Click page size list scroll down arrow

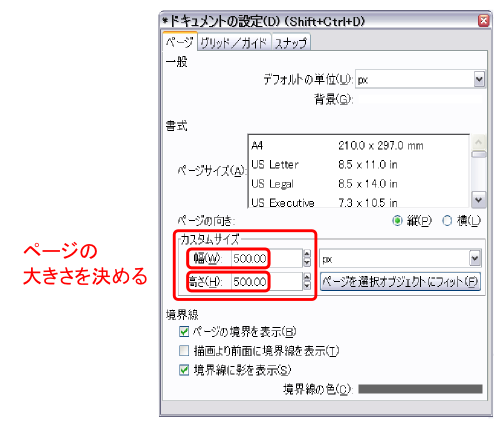click(479, 200)
